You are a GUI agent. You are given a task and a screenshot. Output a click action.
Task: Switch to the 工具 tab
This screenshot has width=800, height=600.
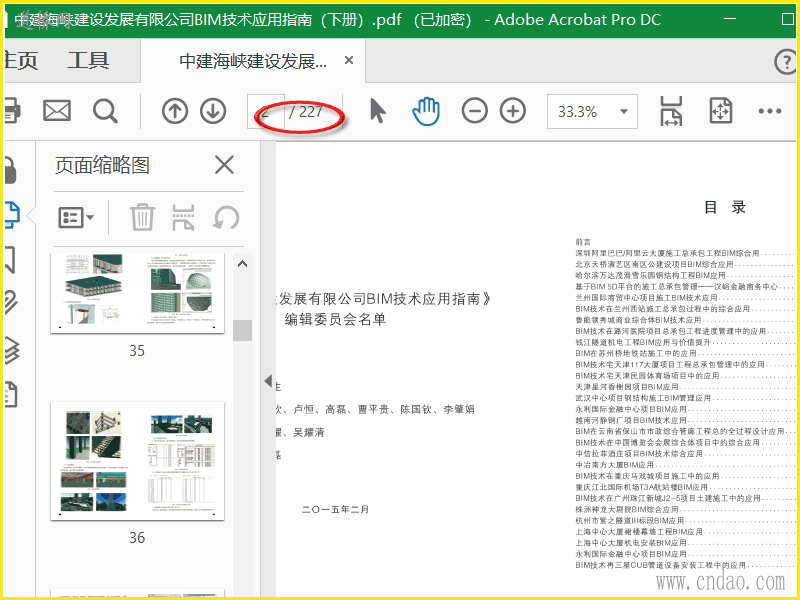coord(88,60)
